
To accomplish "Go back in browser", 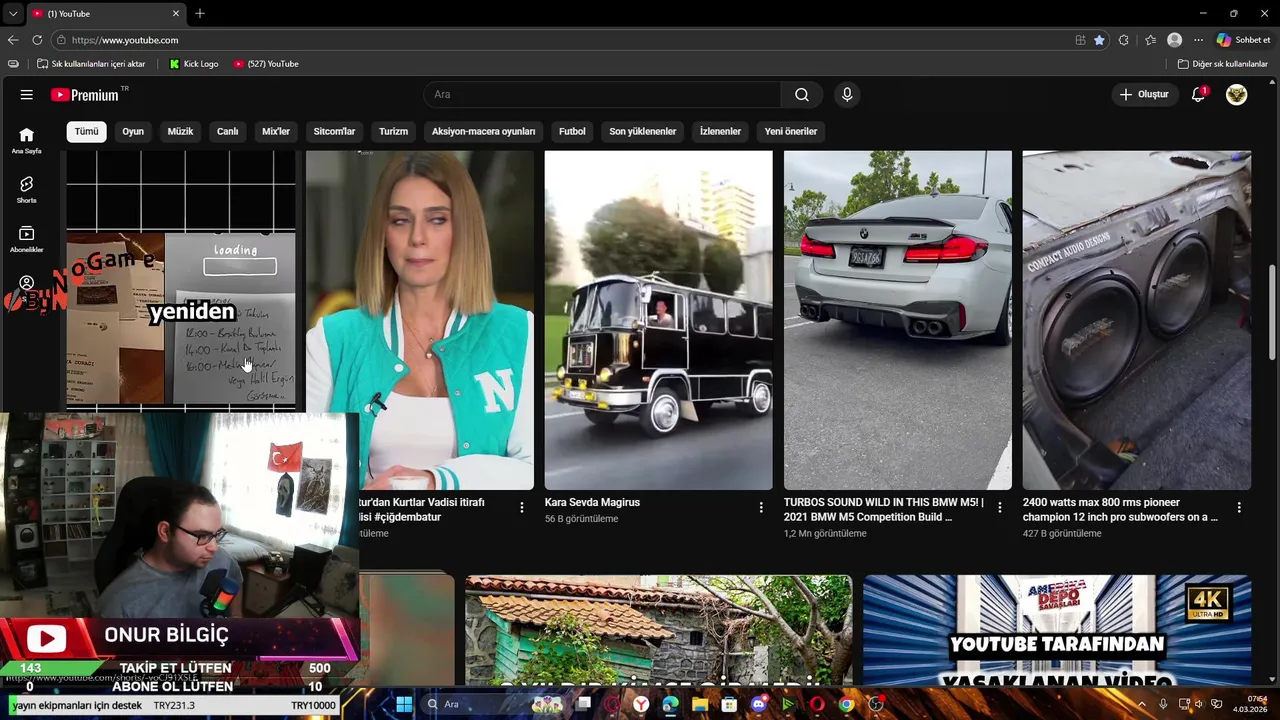I will (x=13, y=40).
